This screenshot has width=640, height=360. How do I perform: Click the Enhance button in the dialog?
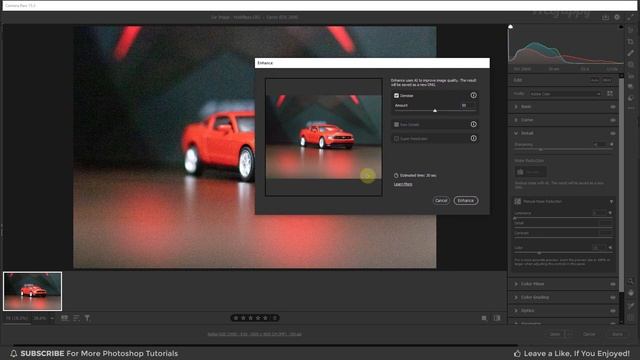pyautogui.click(x=465, y=200)
